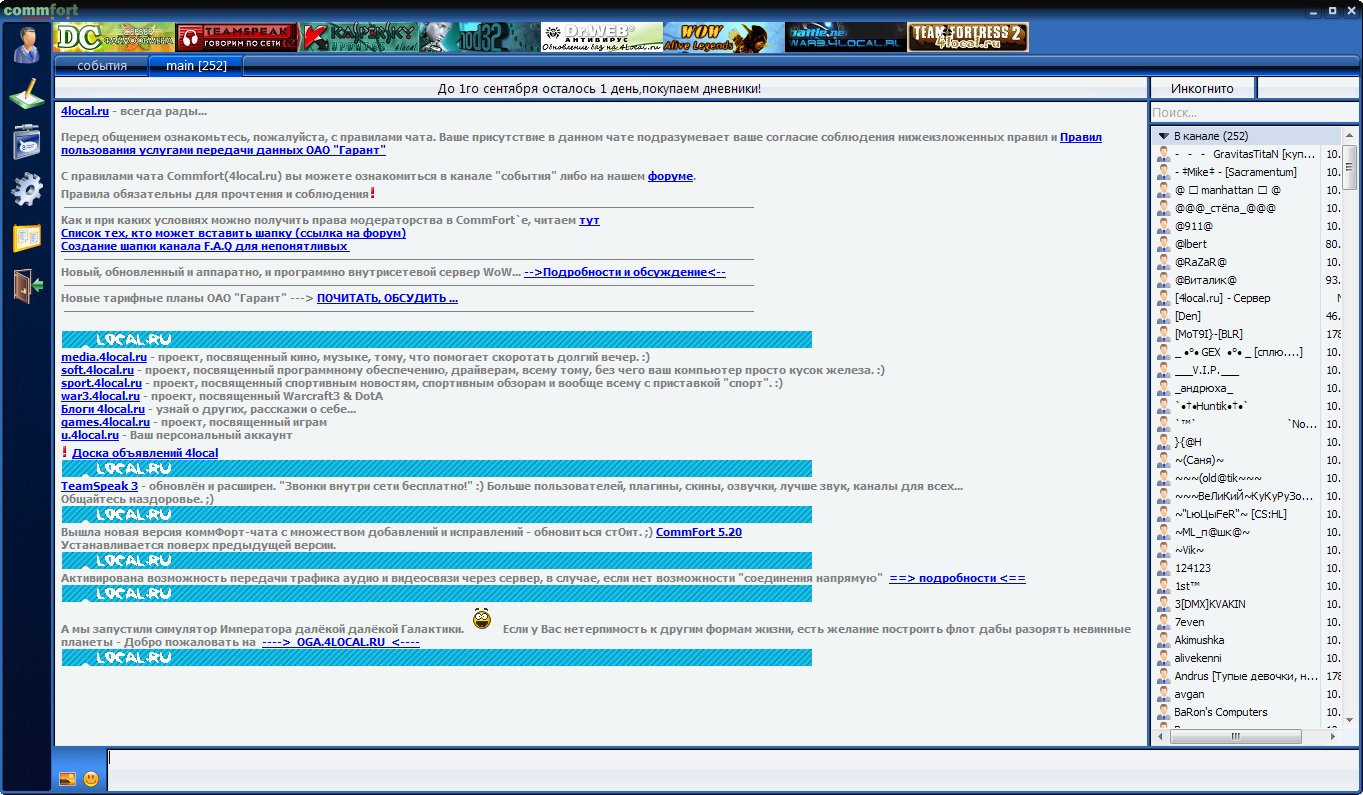Image resolution: width=1363 pixels, height=795 pixels.
Task: Click the pencil and notepad sidebar icon
Action: click(27, 93)
